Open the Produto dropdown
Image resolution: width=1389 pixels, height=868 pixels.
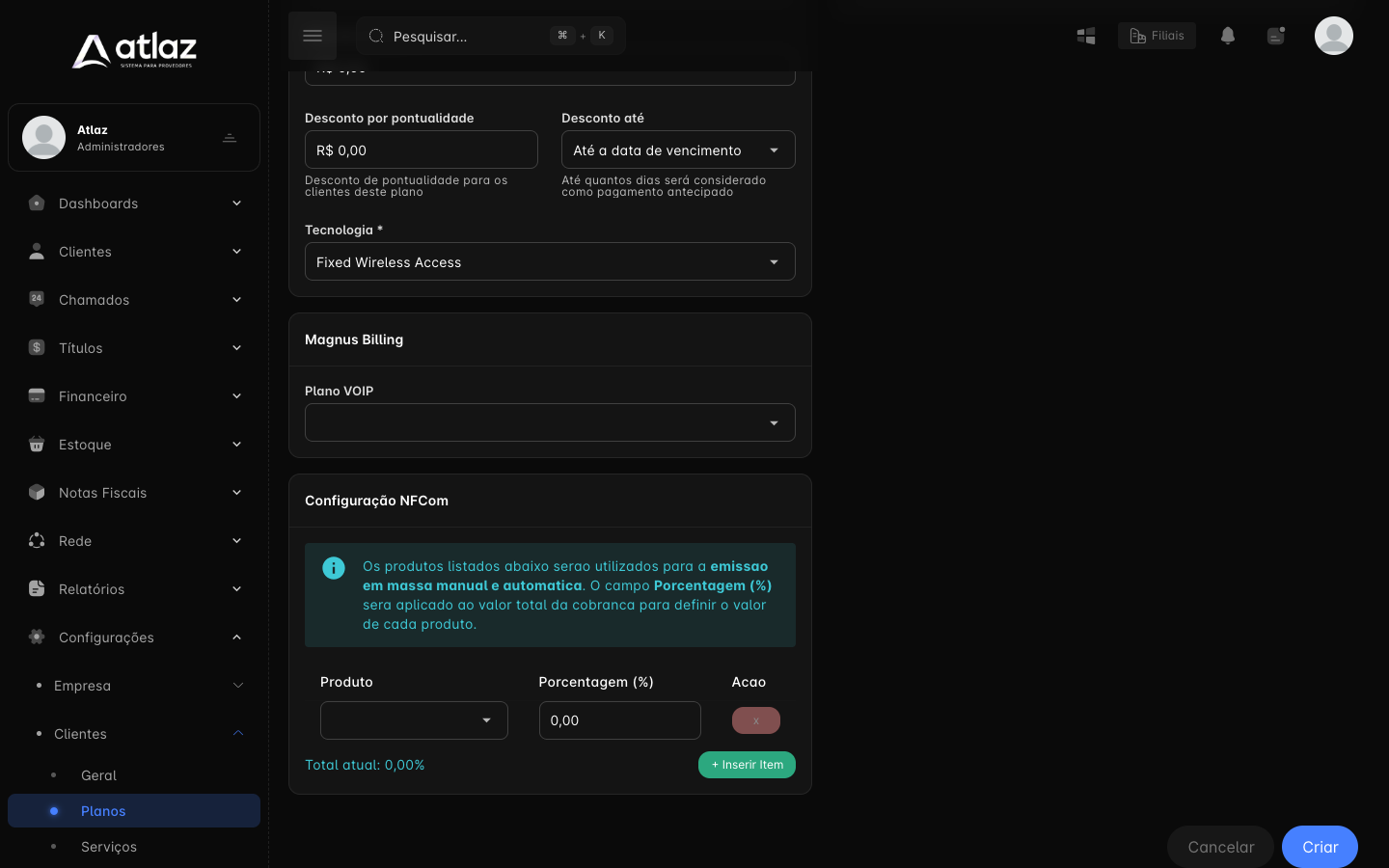[414, 720]
